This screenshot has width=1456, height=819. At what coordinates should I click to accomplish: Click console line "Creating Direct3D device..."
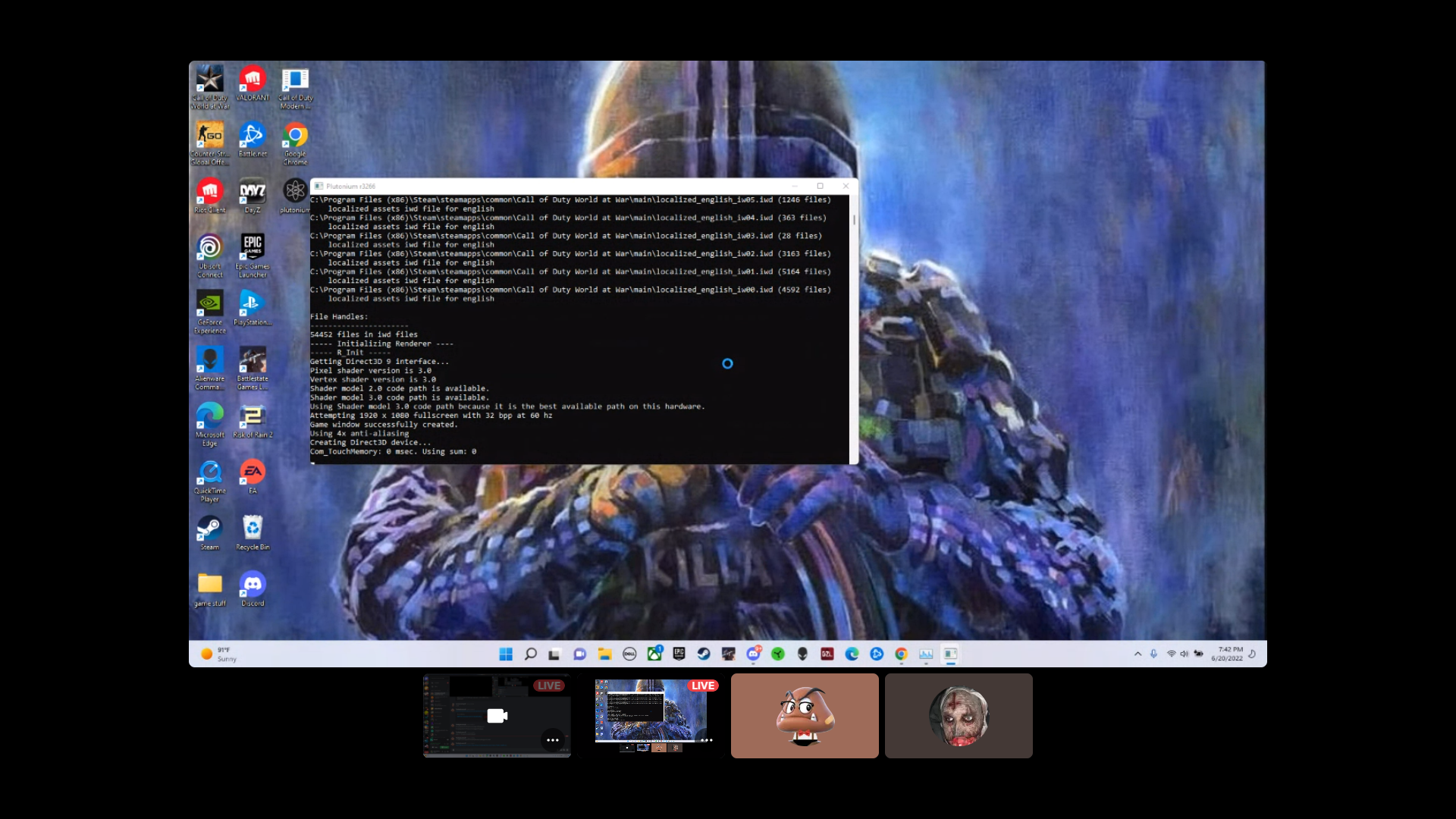[x=370, y=443]
